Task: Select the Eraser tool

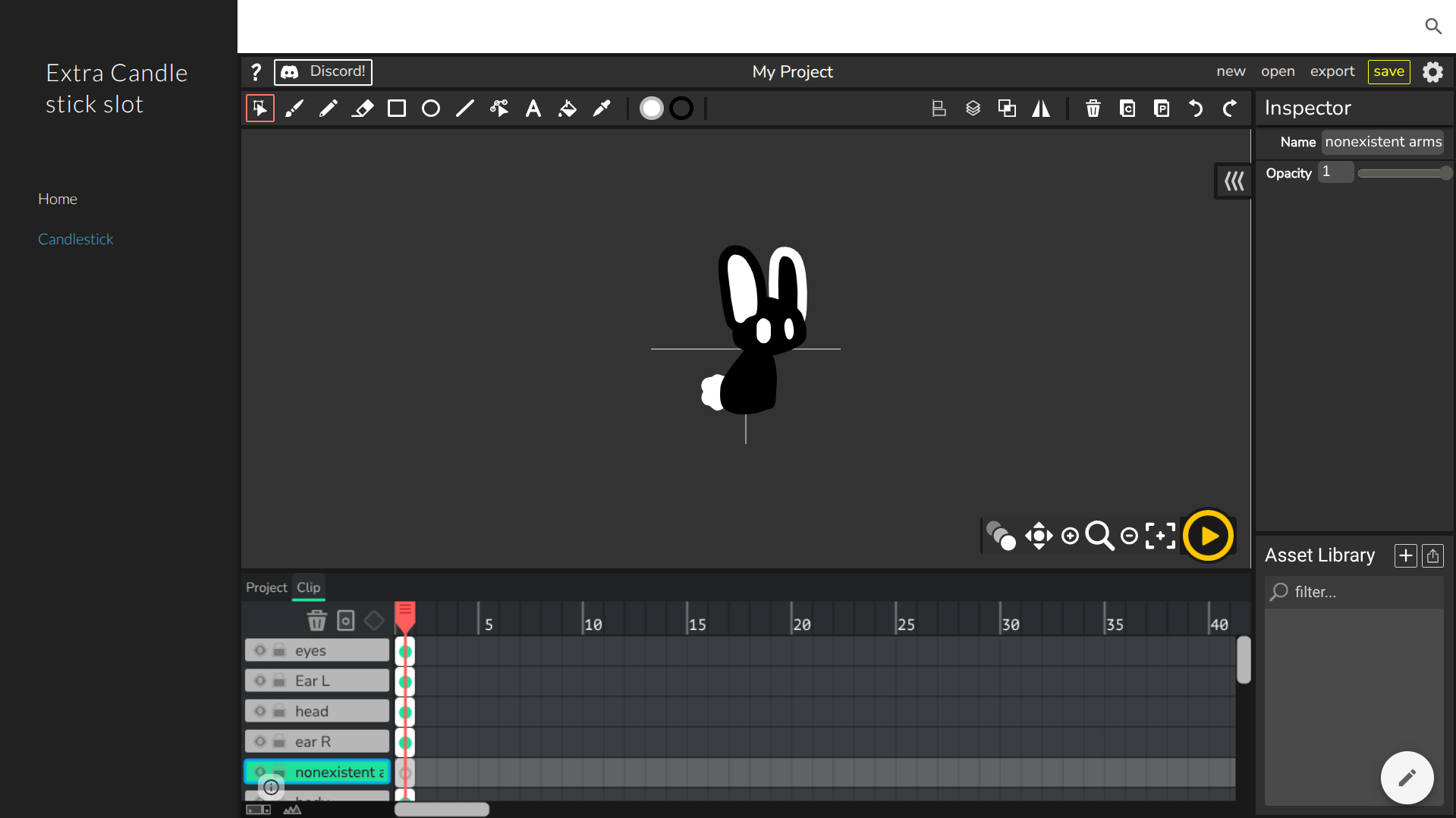Action: [x=363, y=109]
